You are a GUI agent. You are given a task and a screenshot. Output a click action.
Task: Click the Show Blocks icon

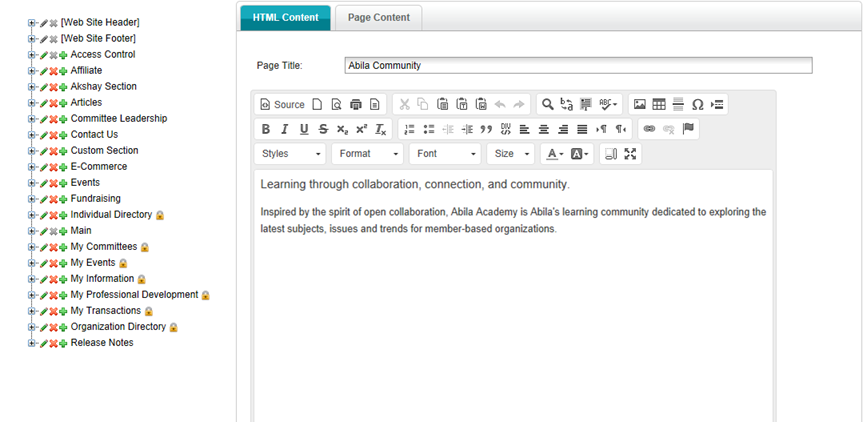[610, 154]
